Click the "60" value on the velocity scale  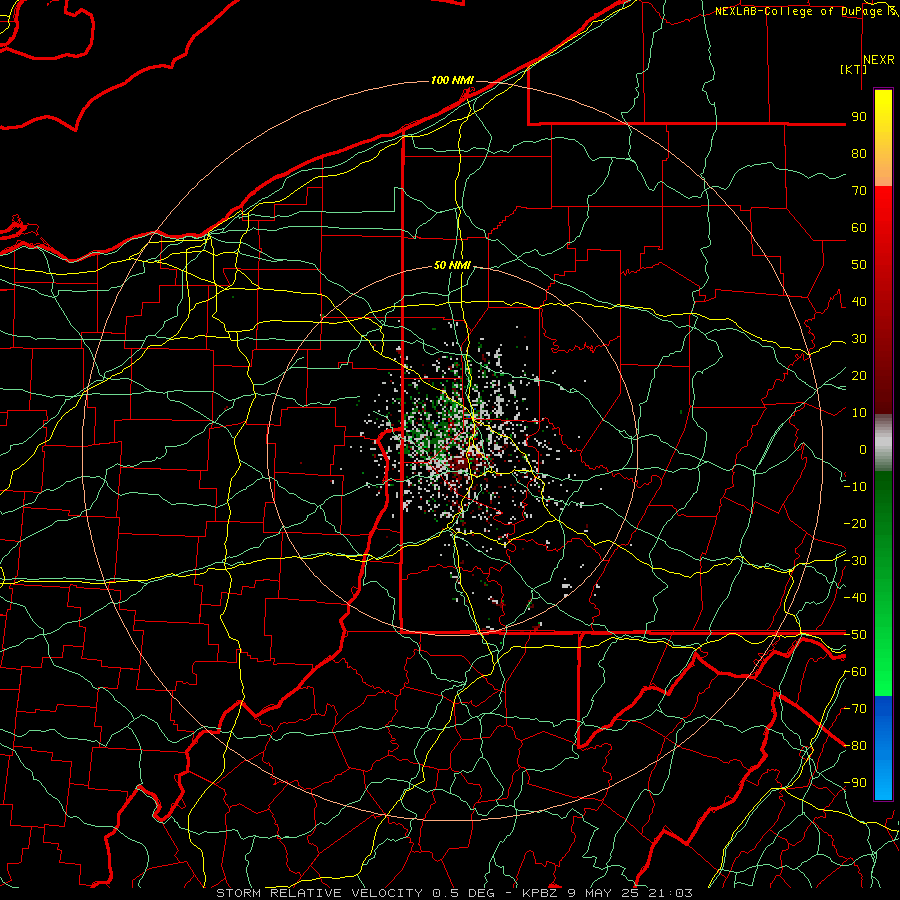click(859, 228)
